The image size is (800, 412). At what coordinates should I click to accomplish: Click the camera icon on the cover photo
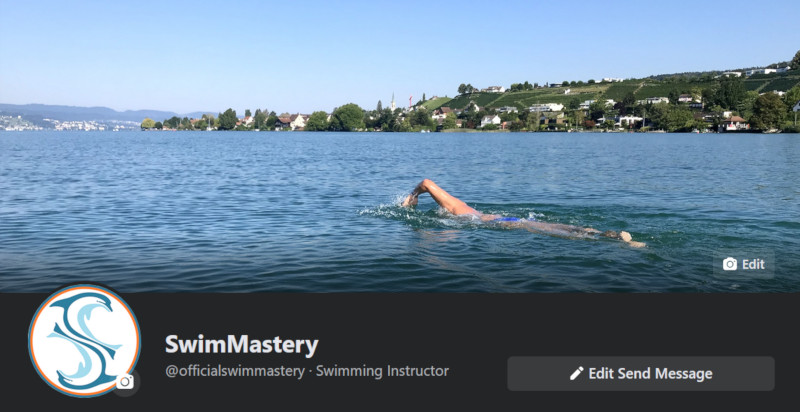pyautogui.click(x=730, y=264)
